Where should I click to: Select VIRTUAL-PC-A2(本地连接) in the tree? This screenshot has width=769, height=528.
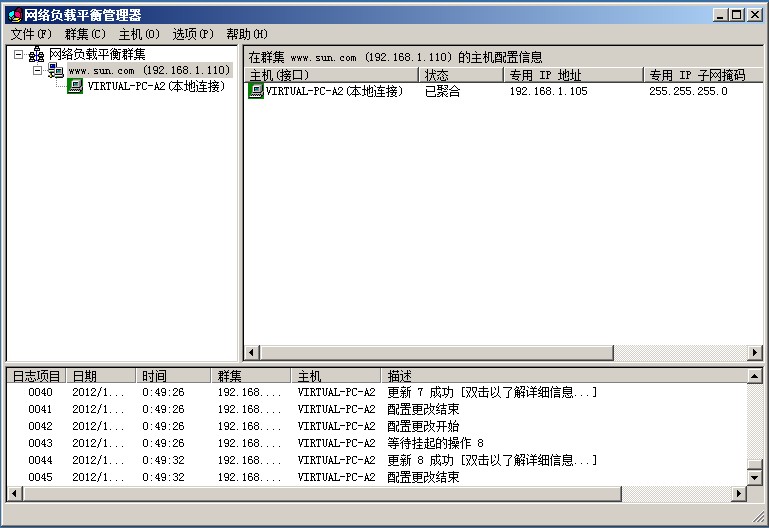click(x=156, y=86)
